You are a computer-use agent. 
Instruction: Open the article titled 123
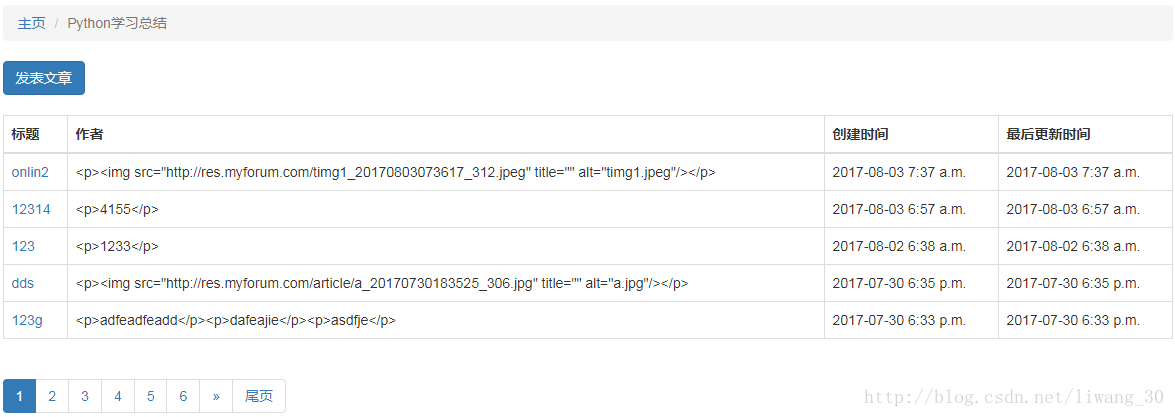(x=23, y=247)
